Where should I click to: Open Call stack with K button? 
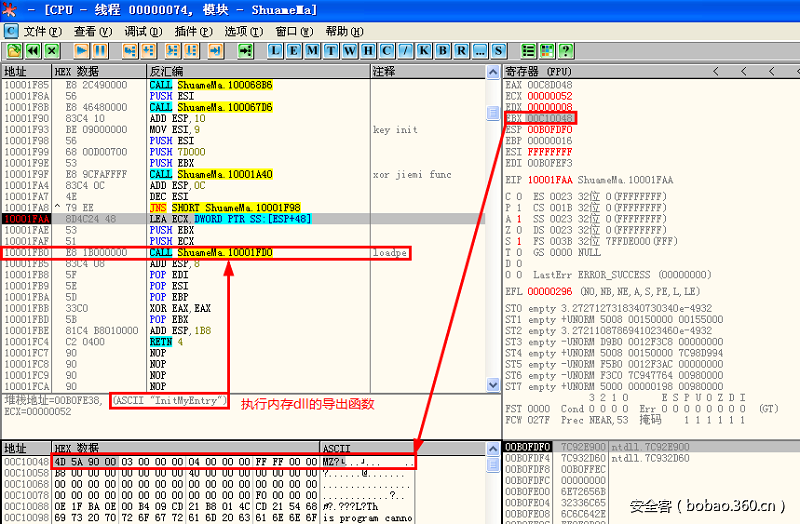(x=423, y=50)
